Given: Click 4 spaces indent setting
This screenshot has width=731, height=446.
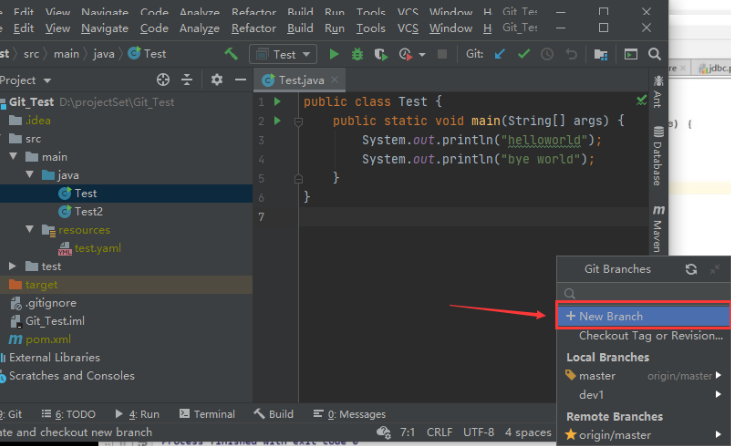Looking at the screenshot, I should [528, 432].
